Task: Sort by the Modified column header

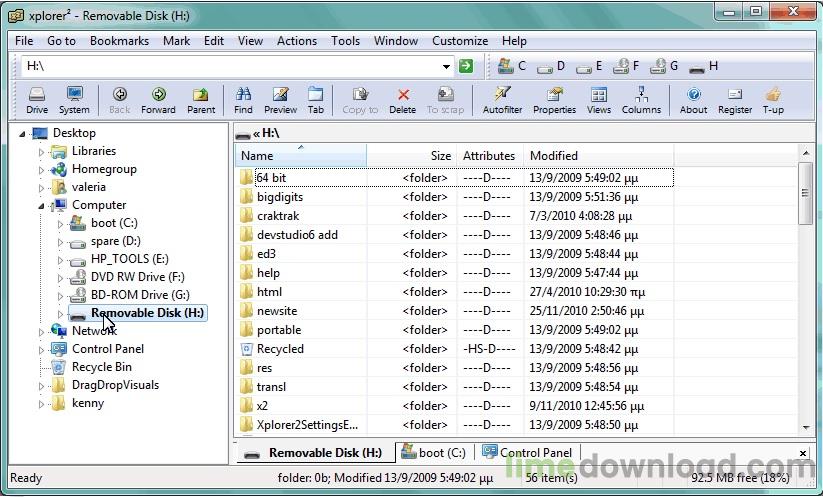Action: pos(553,156)
